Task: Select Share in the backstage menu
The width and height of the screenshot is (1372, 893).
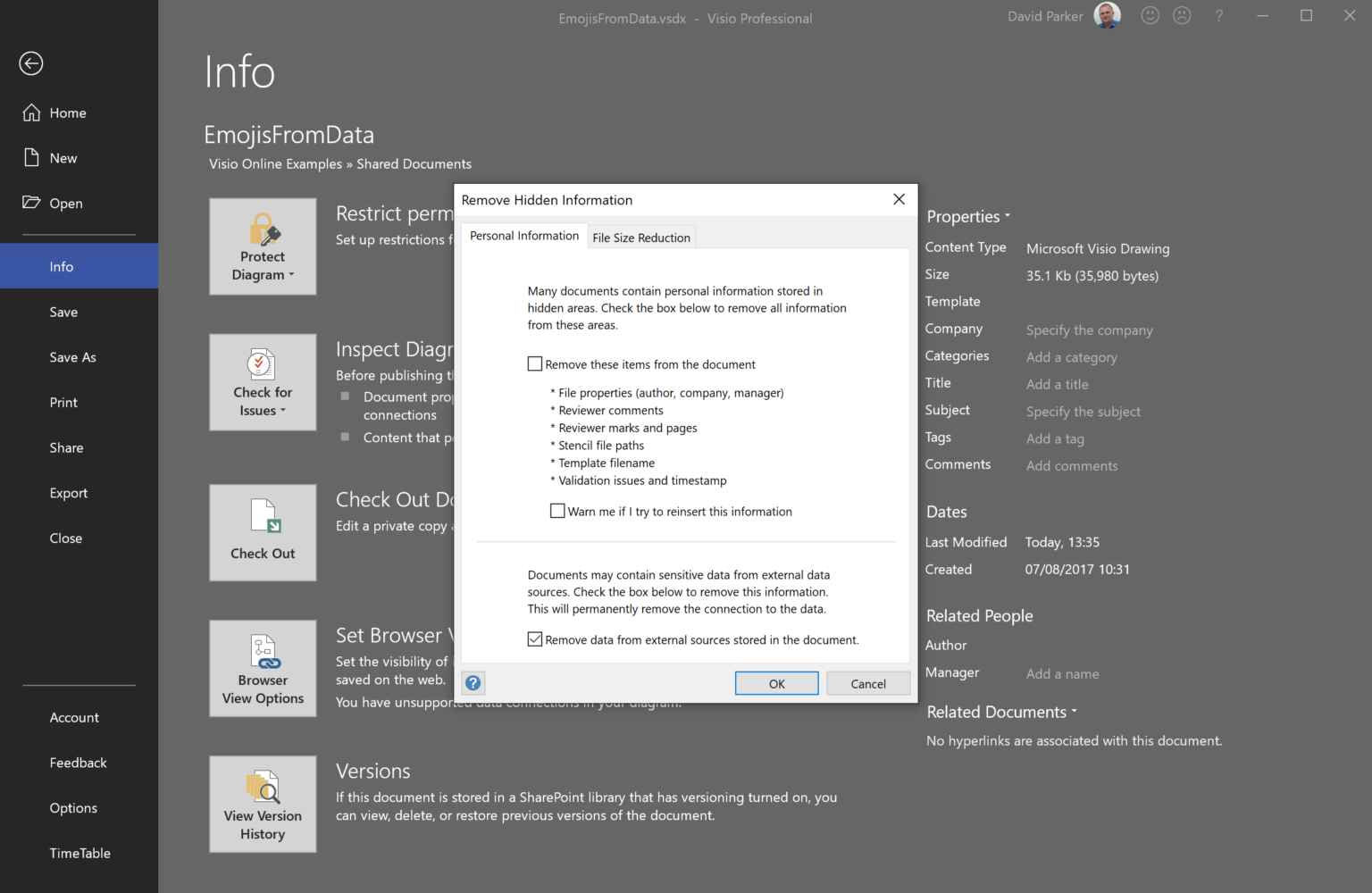Action: [x=79, y=447]
